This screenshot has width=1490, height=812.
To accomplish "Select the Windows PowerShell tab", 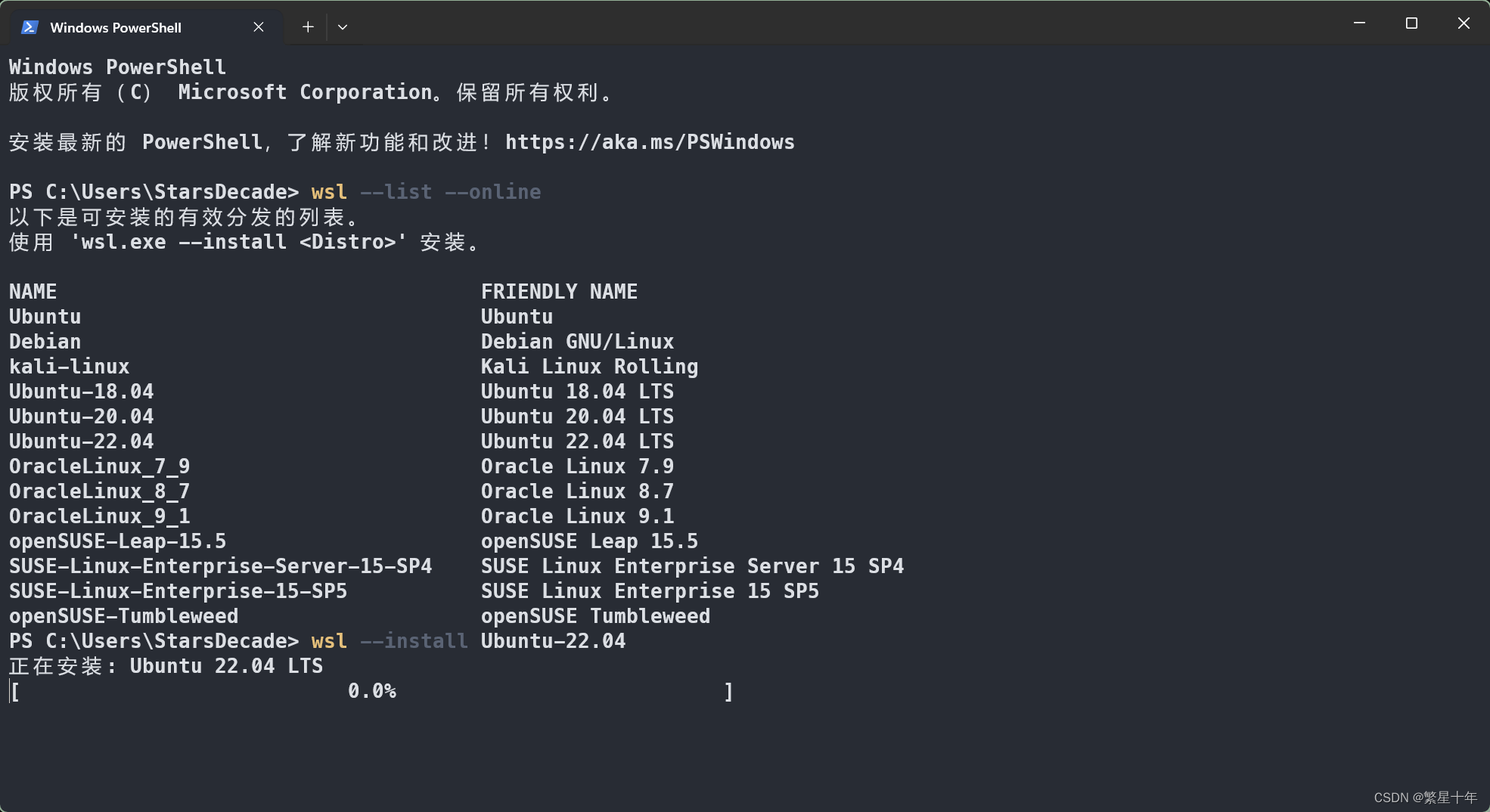I will pos(146,27).
